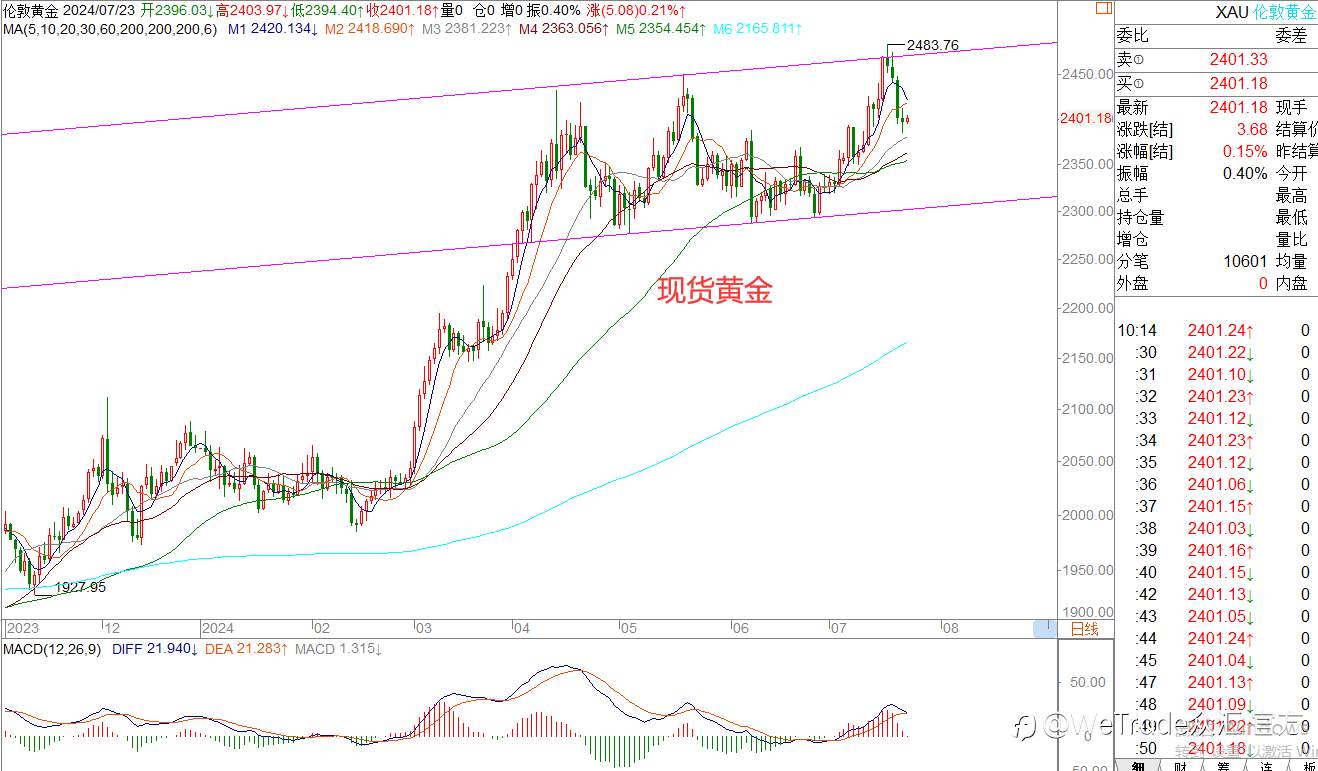Screen dimensions: 1318x771
Task: Click the orange panel layout icon
Action: click(1102, 7)
